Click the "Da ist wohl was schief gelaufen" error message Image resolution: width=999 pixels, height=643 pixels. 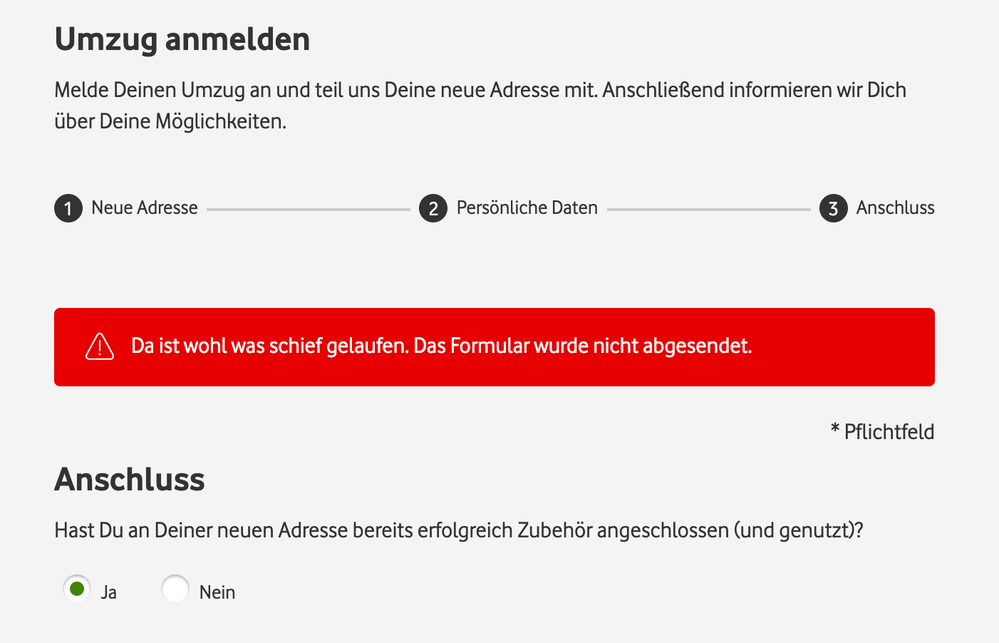click(441, 347)
